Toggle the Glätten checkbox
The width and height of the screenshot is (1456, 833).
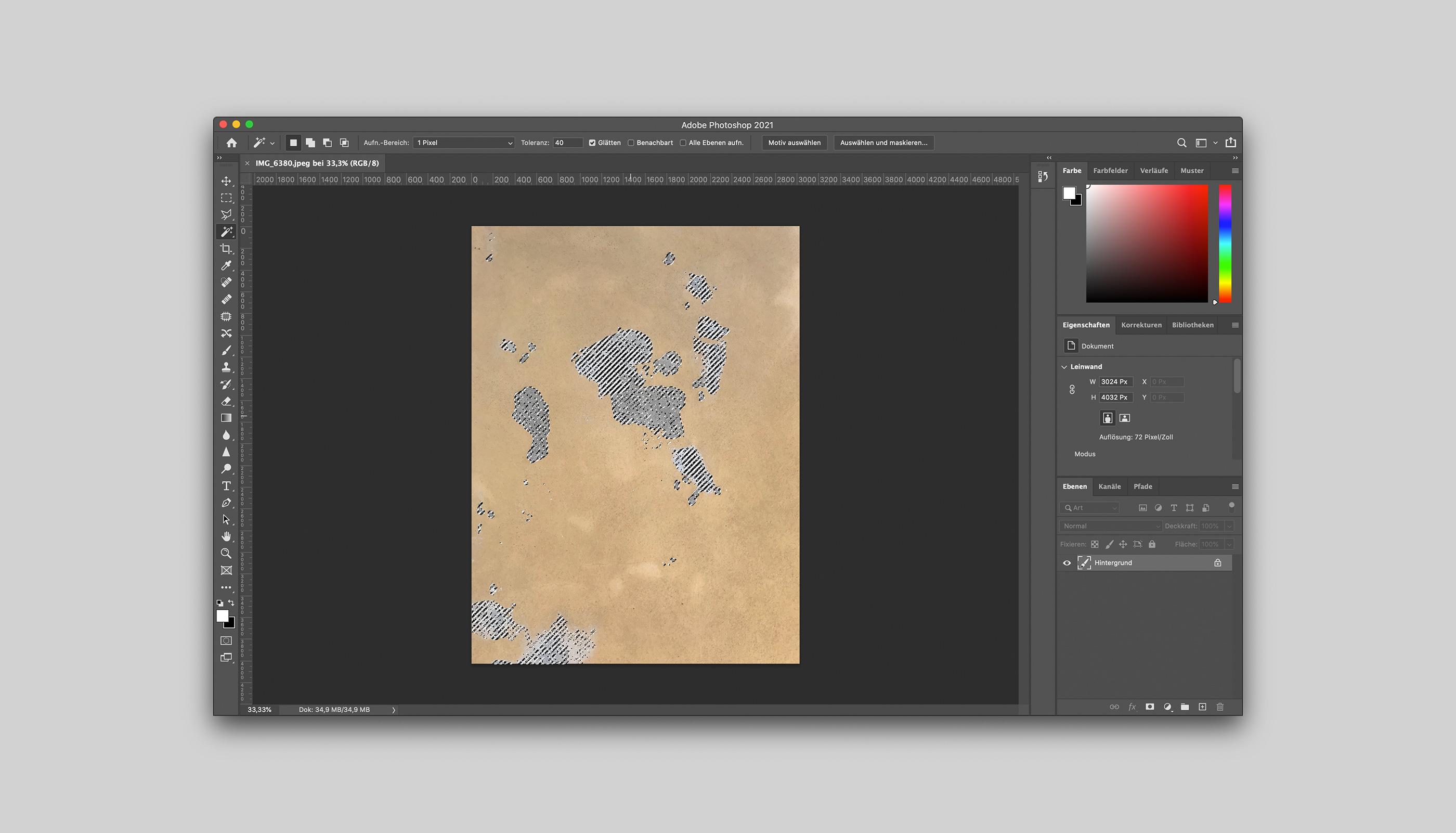pos(592,143)
